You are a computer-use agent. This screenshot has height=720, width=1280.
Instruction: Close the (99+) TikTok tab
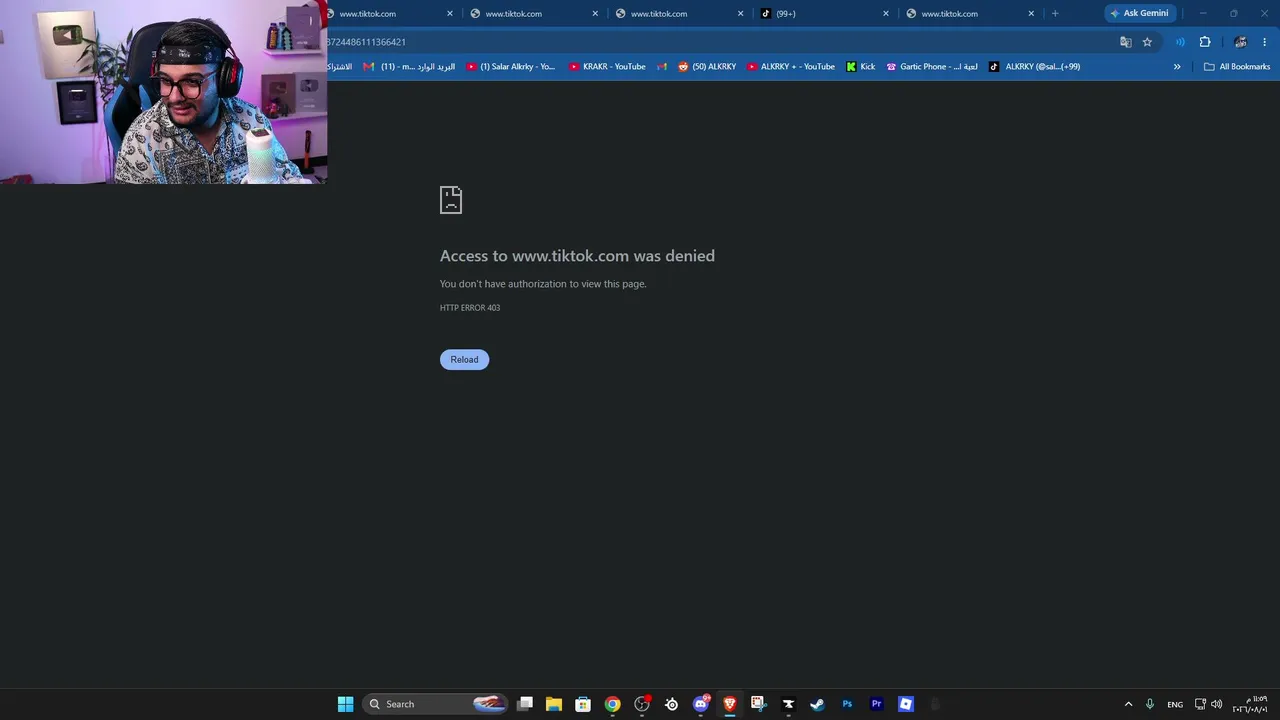[886, 14]
